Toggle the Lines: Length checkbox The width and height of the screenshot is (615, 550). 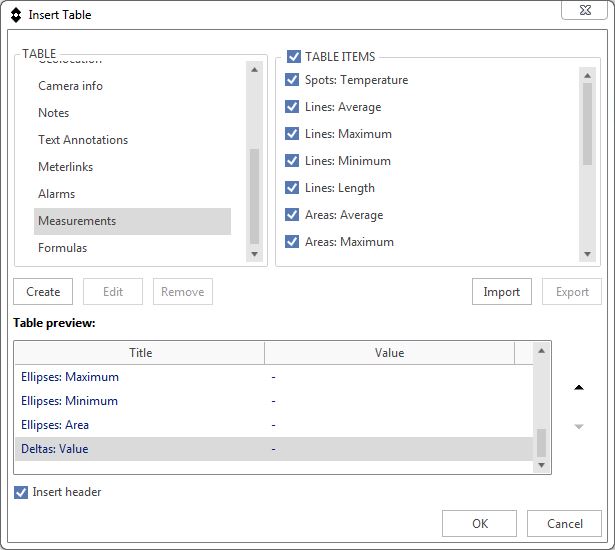click(292, 188)
